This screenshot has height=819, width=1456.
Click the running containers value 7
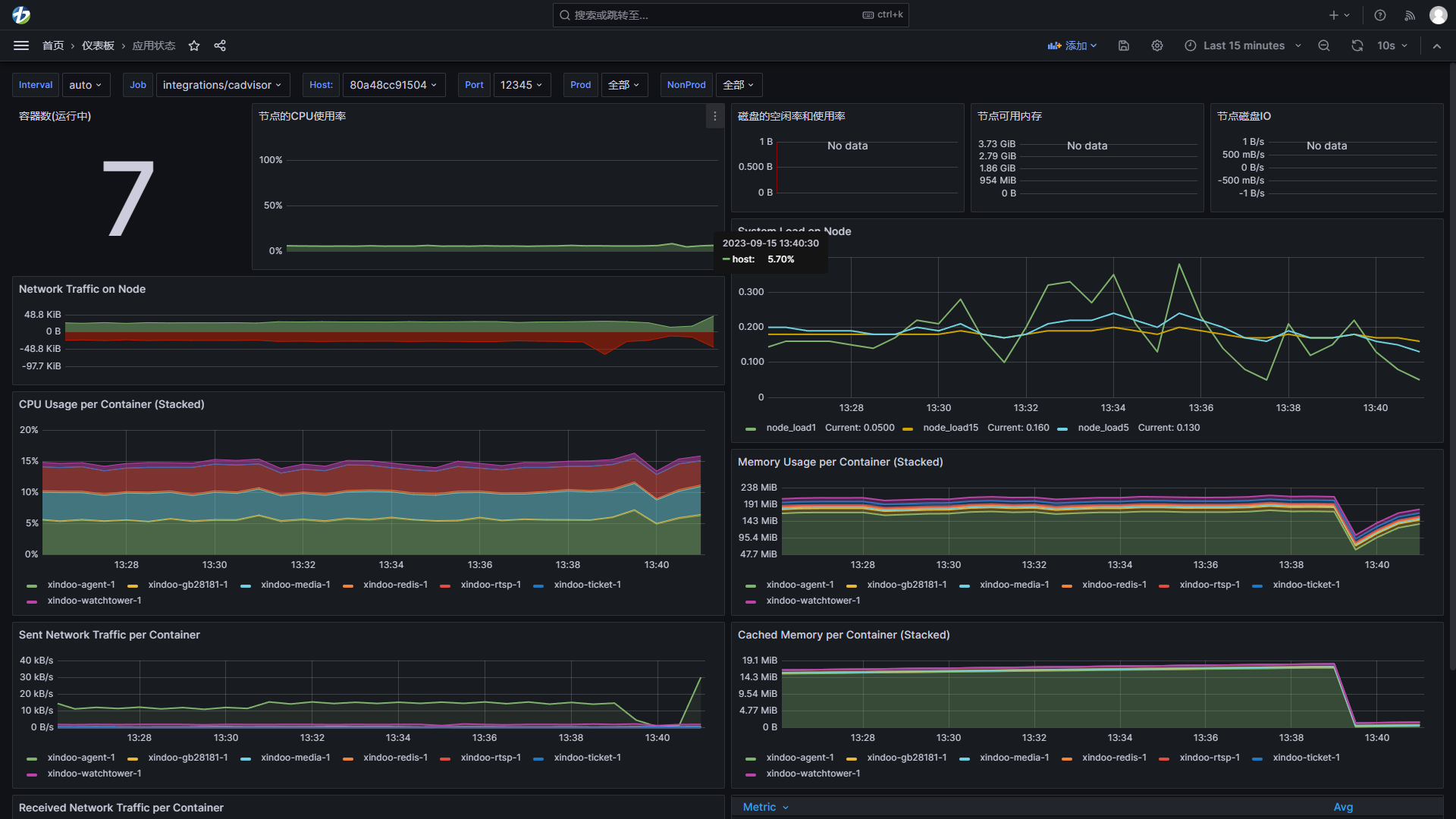[x=127, y=199]
